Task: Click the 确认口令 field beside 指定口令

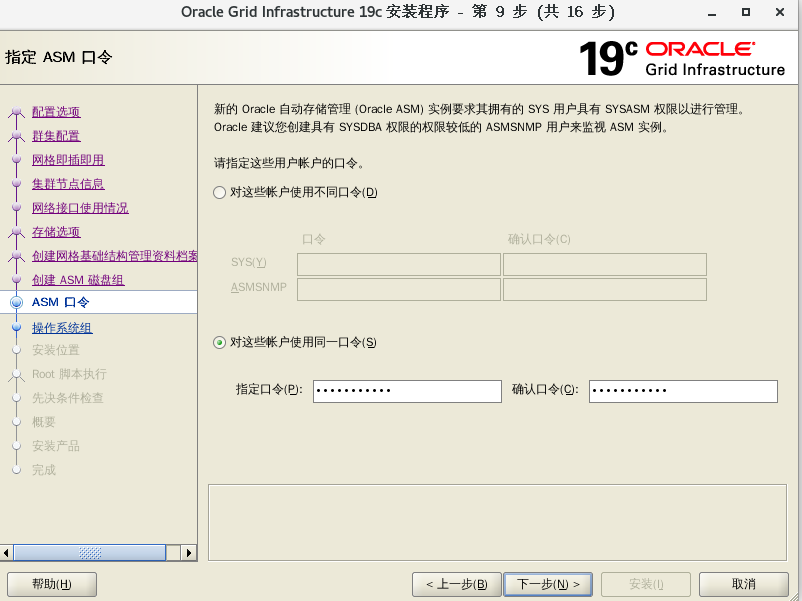Action: point(683,391)
